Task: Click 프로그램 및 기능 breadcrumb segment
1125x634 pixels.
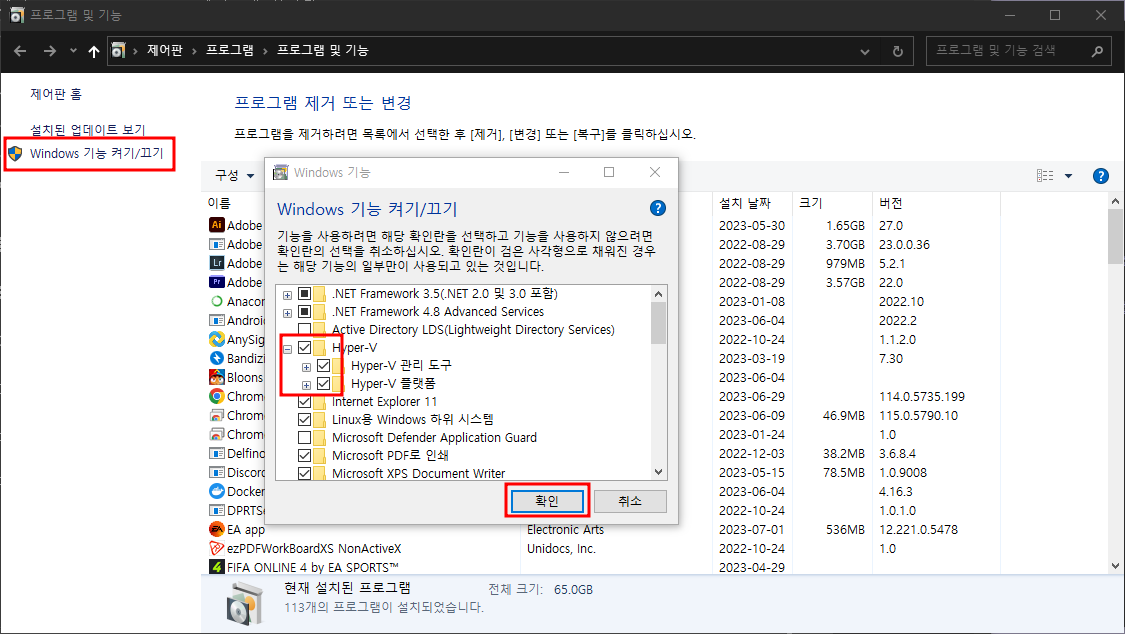Action: [323, 50]
